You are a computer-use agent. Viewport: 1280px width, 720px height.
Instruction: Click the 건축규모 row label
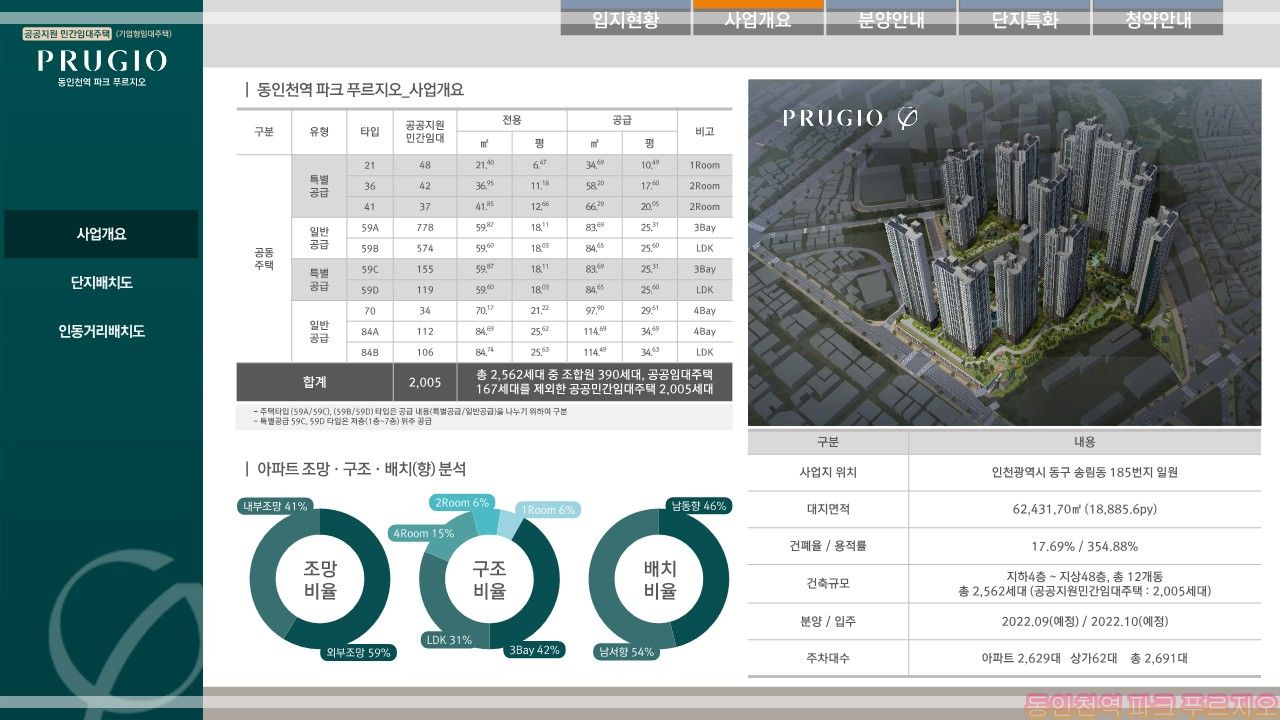coord(828,583)
